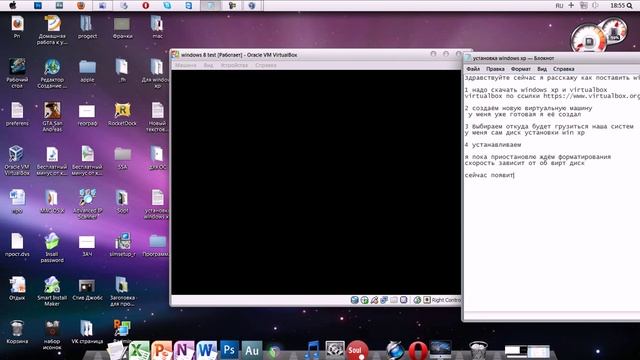Open the Формат menu in Notepad
Screen dimensions: 640x360
point(521,69)
